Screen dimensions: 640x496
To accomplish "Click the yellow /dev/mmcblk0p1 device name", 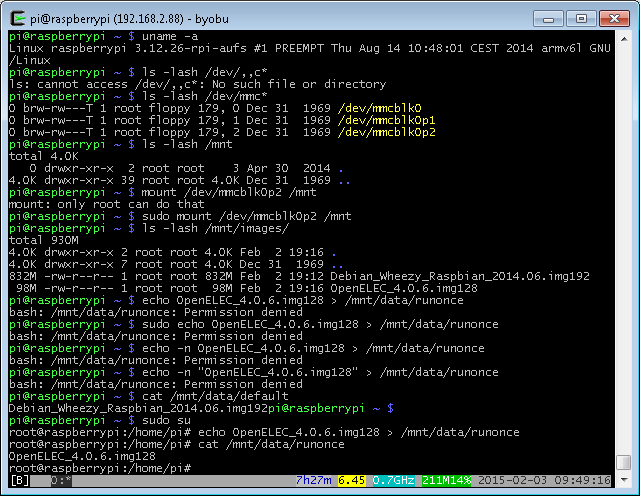I will click(387, 120).
